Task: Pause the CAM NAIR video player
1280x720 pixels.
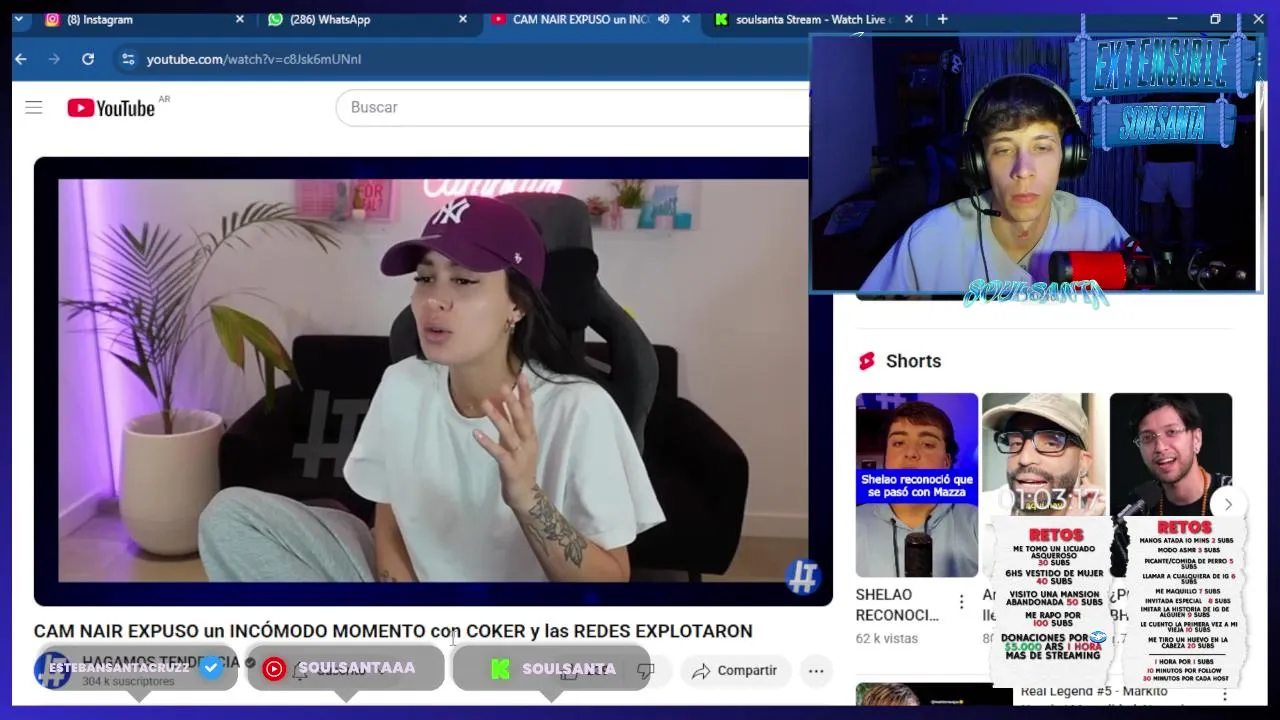Action: tap(433, 381)
